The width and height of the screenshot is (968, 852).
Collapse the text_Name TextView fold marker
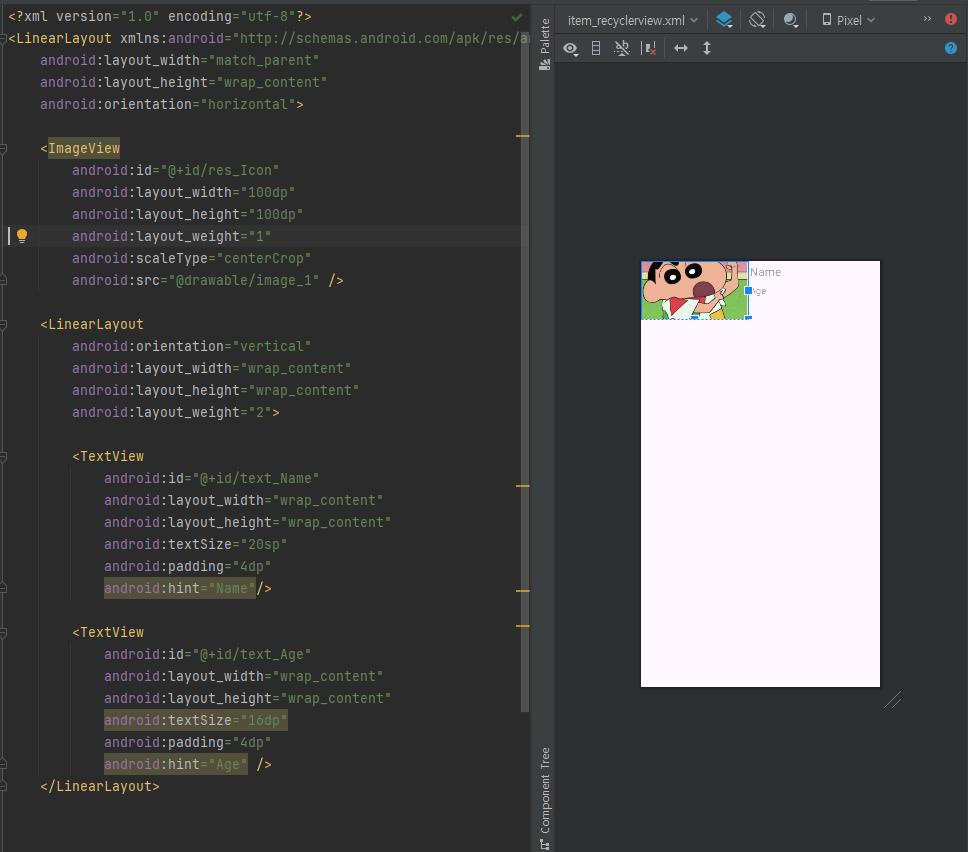point(3,457)
